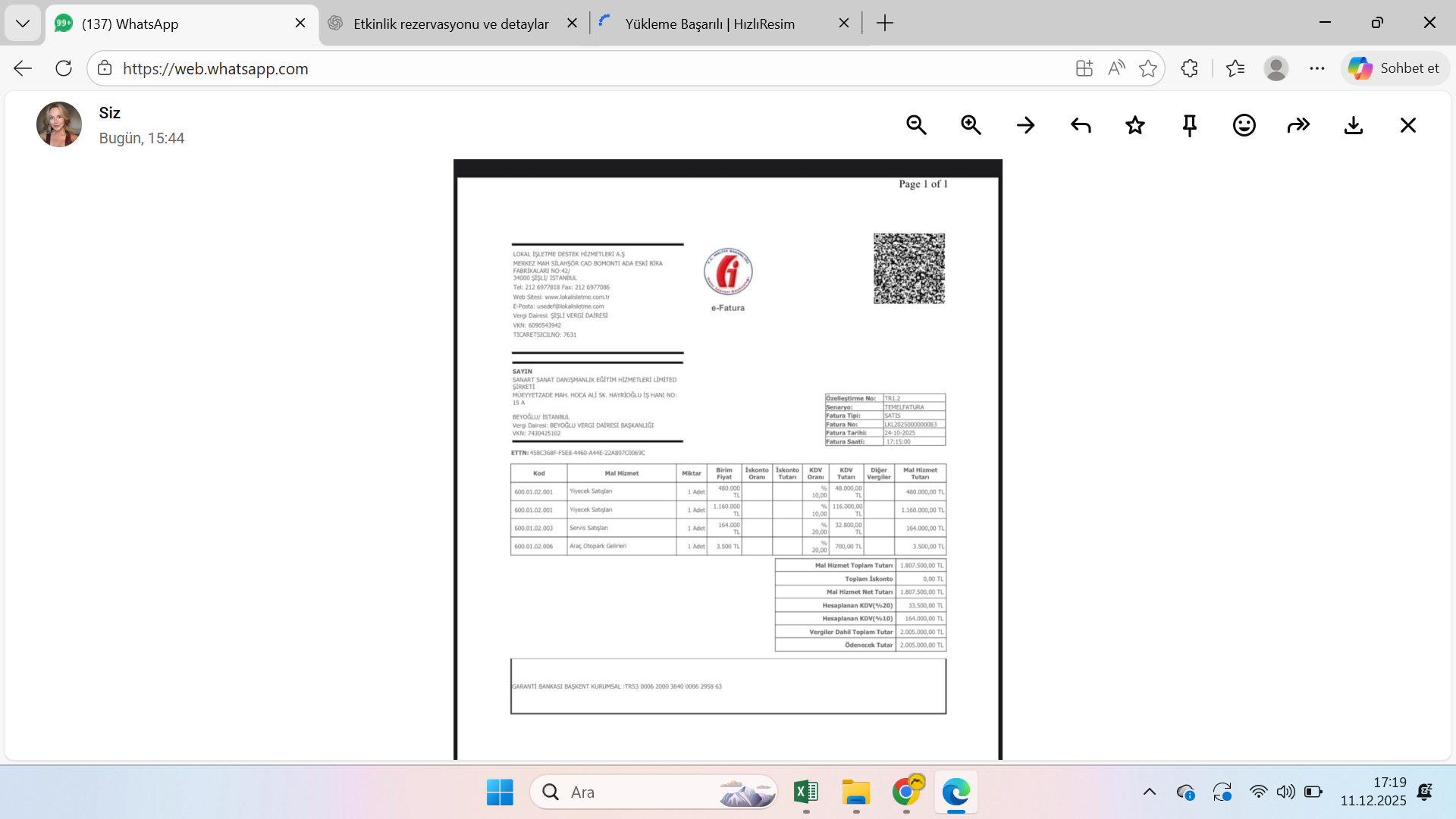
Task: Open browser profile avatar
Action: click(x=1276, y=68)
